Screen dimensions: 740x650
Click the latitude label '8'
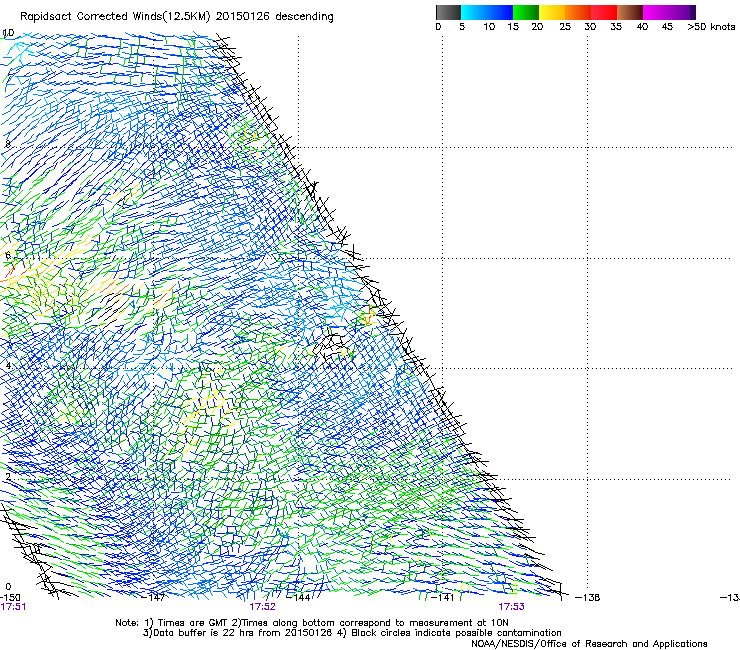7,144
